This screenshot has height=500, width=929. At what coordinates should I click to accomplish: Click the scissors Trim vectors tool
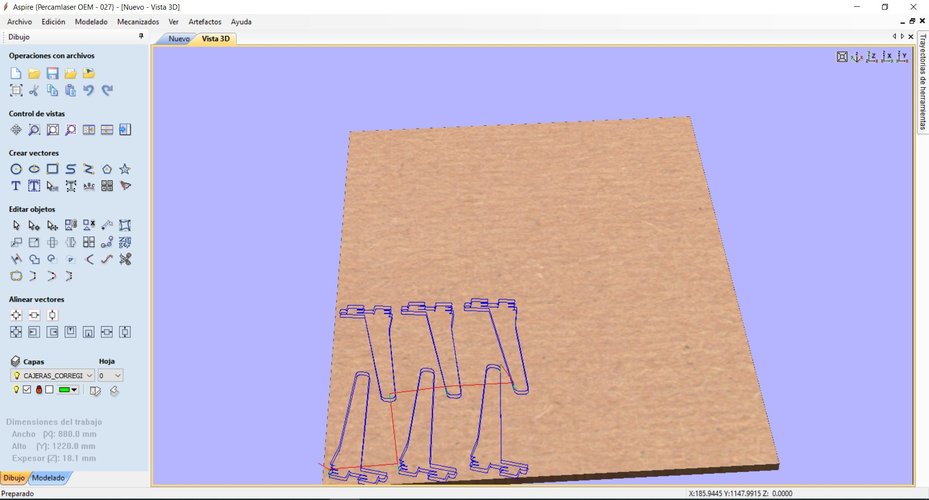coord(125,259)
